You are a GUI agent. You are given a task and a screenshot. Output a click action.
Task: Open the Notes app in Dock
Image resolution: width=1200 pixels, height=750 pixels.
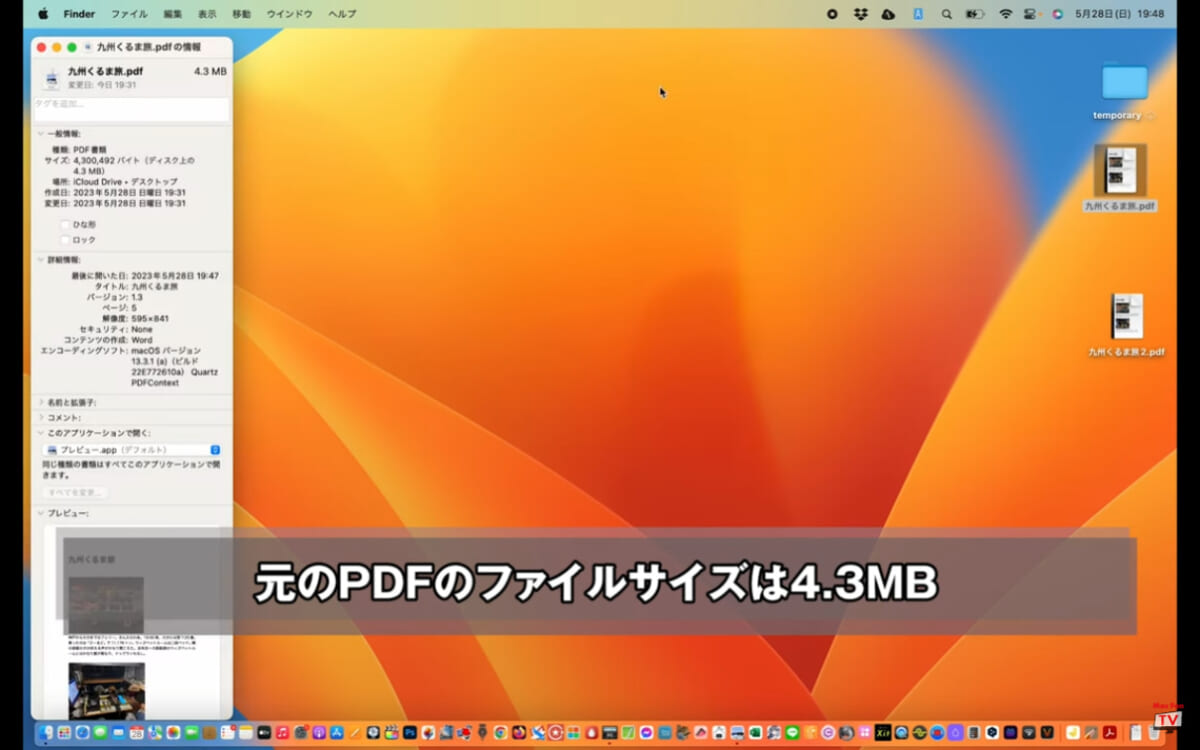click(246, 733)
